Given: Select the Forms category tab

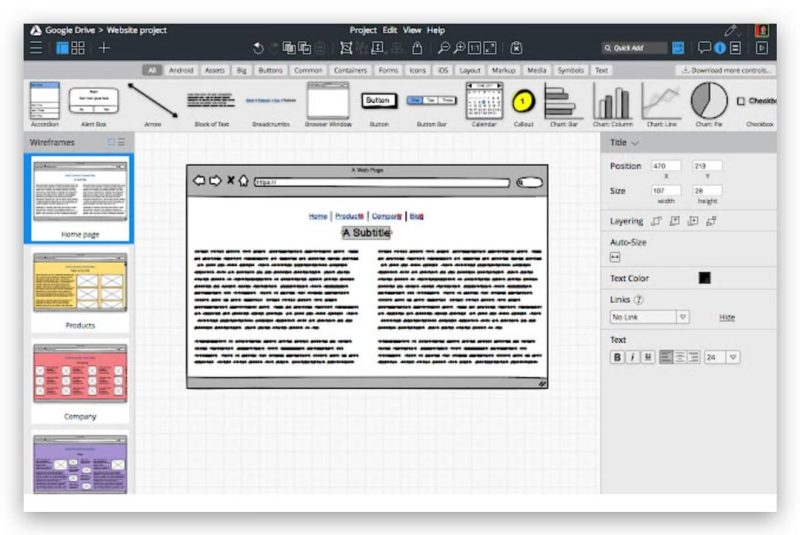Looking at the screenshot, I should tap(388, 70).
